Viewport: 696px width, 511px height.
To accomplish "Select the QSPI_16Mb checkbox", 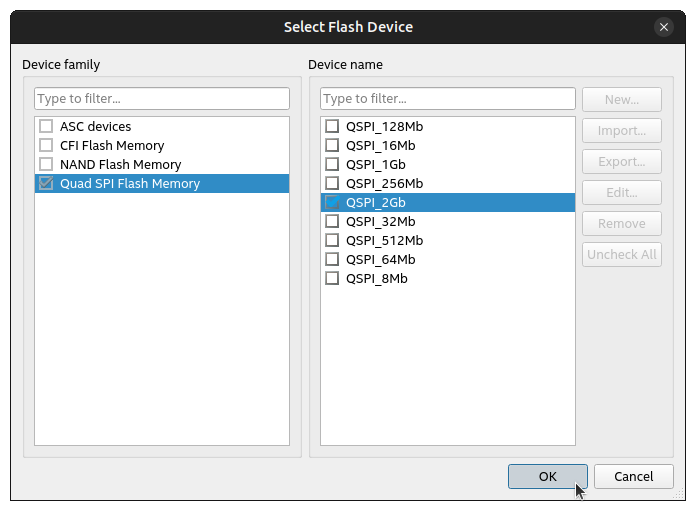I will click(x=333, y=146).
